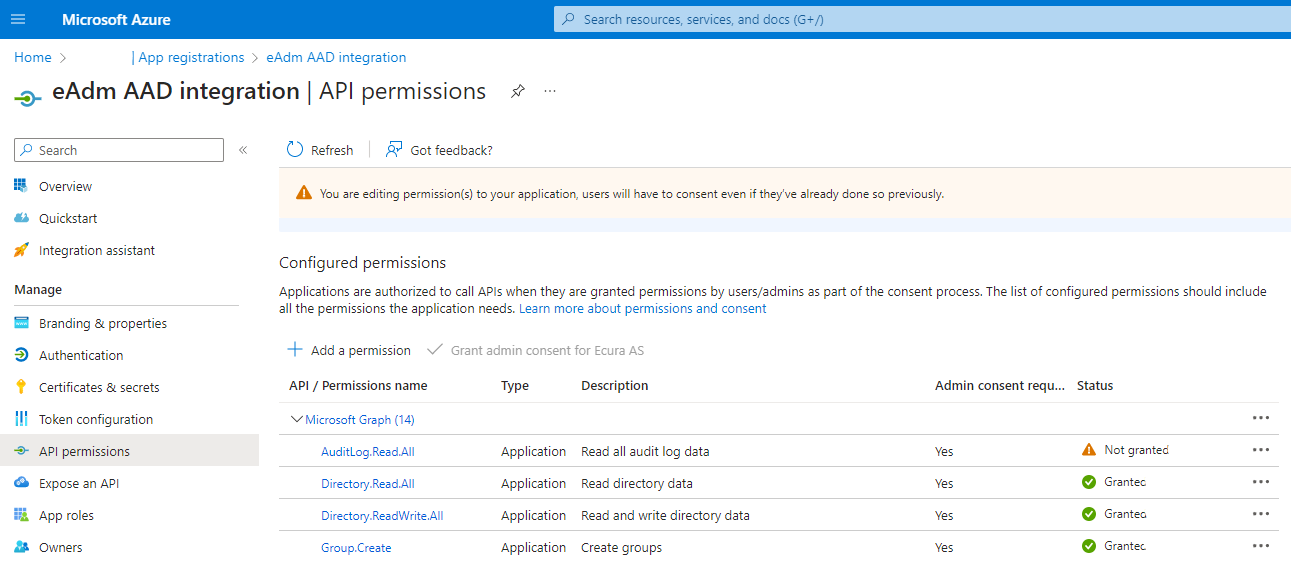This screenshot has height=562, width=1291.
Task: Go to Home breadcrumb
Action: pos(32,57)
